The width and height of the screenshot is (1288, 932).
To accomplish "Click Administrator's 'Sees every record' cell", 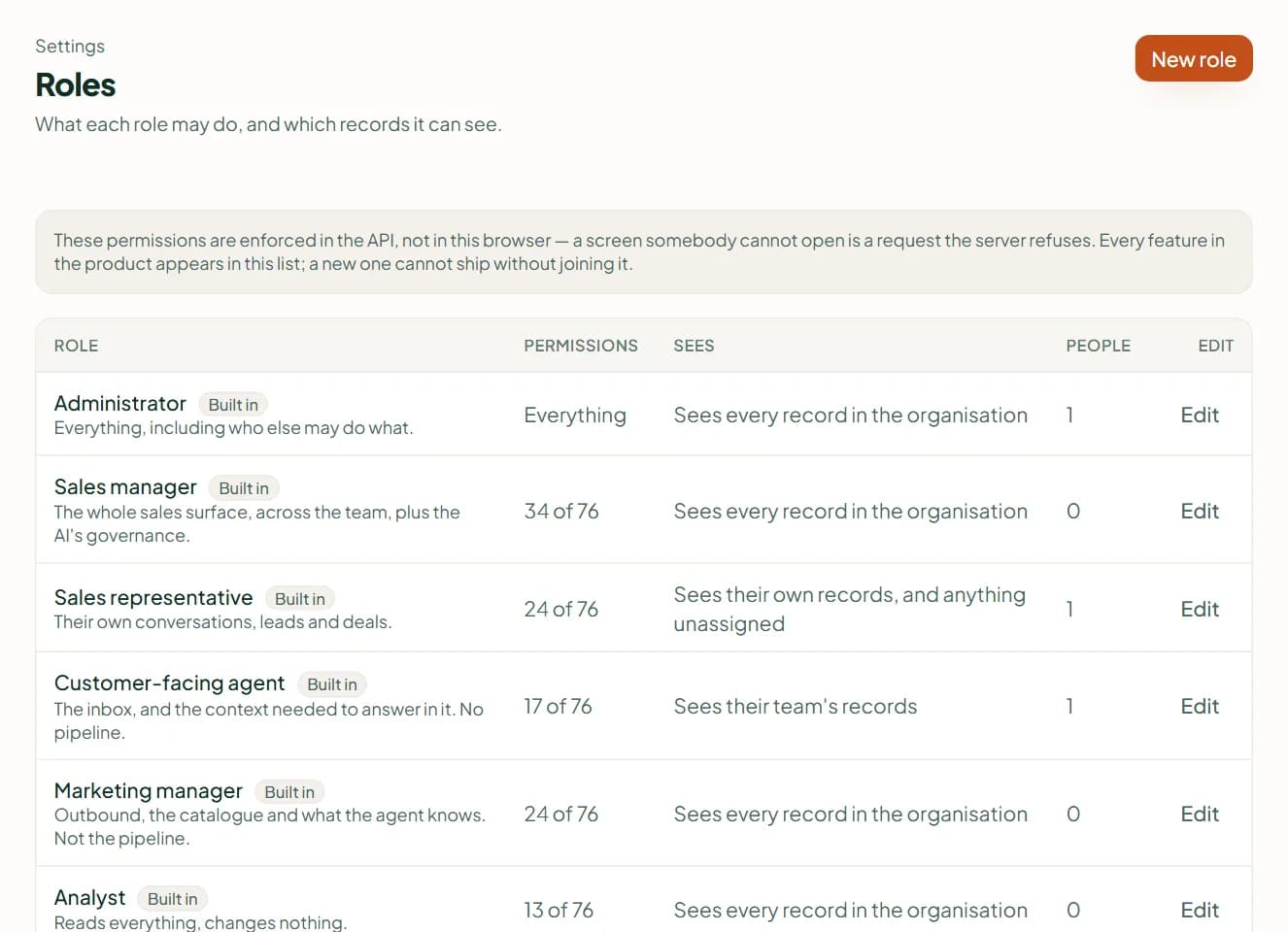I will point(851,415).
